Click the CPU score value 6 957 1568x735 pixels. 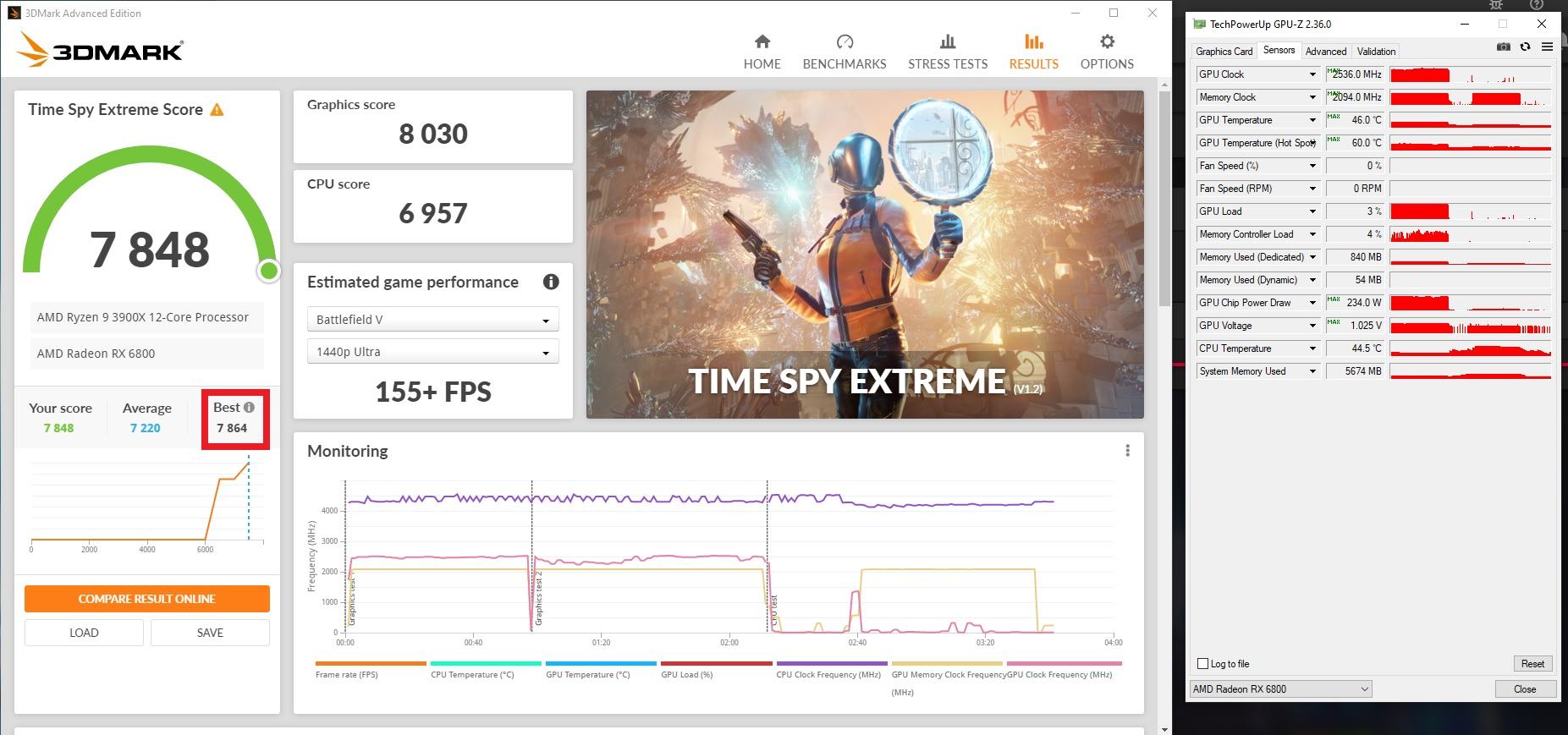(x=433, y=213)
